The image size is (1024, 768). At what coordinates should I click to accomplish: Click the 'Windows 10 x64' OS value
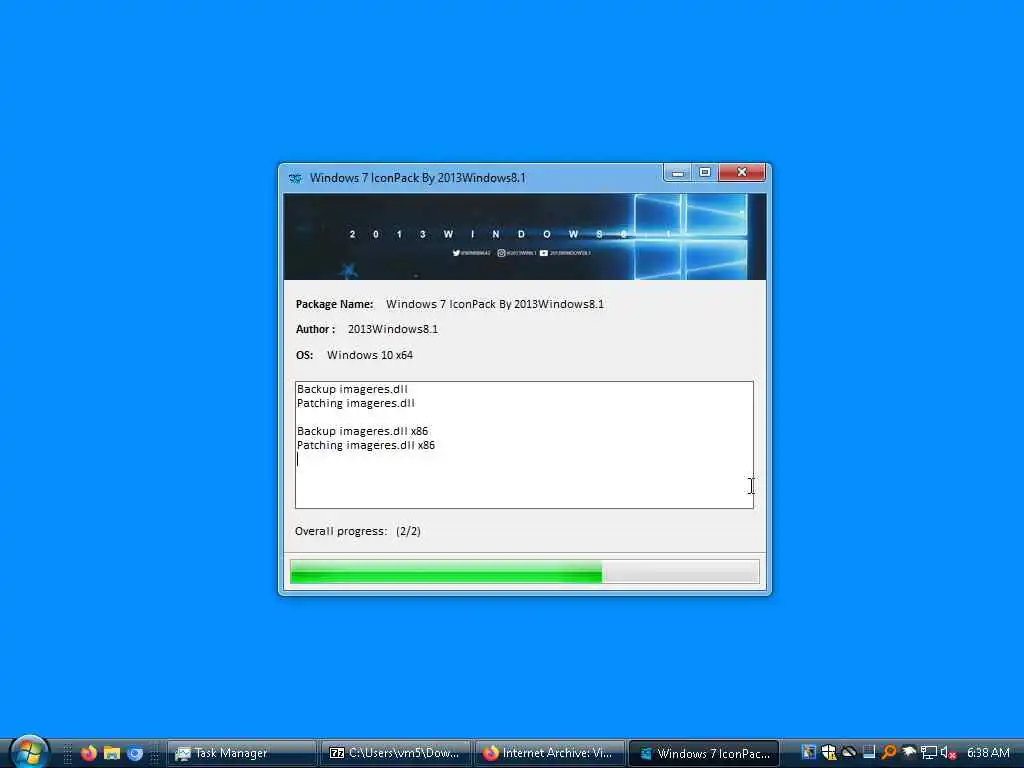click(x=370, y=355)
